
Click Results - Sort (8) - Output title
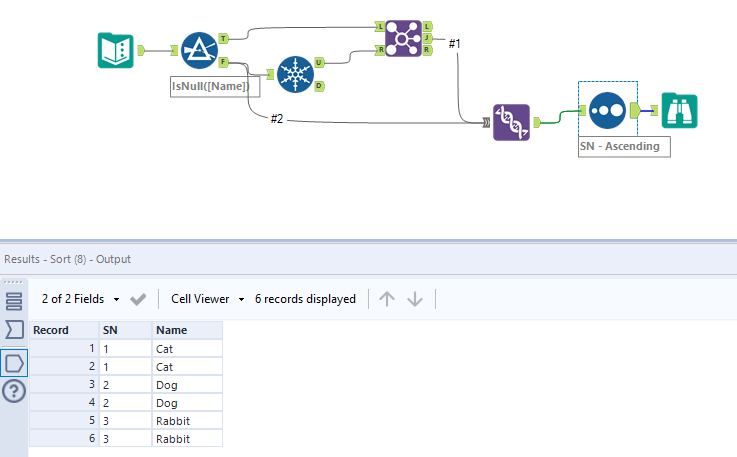point(67,259)
